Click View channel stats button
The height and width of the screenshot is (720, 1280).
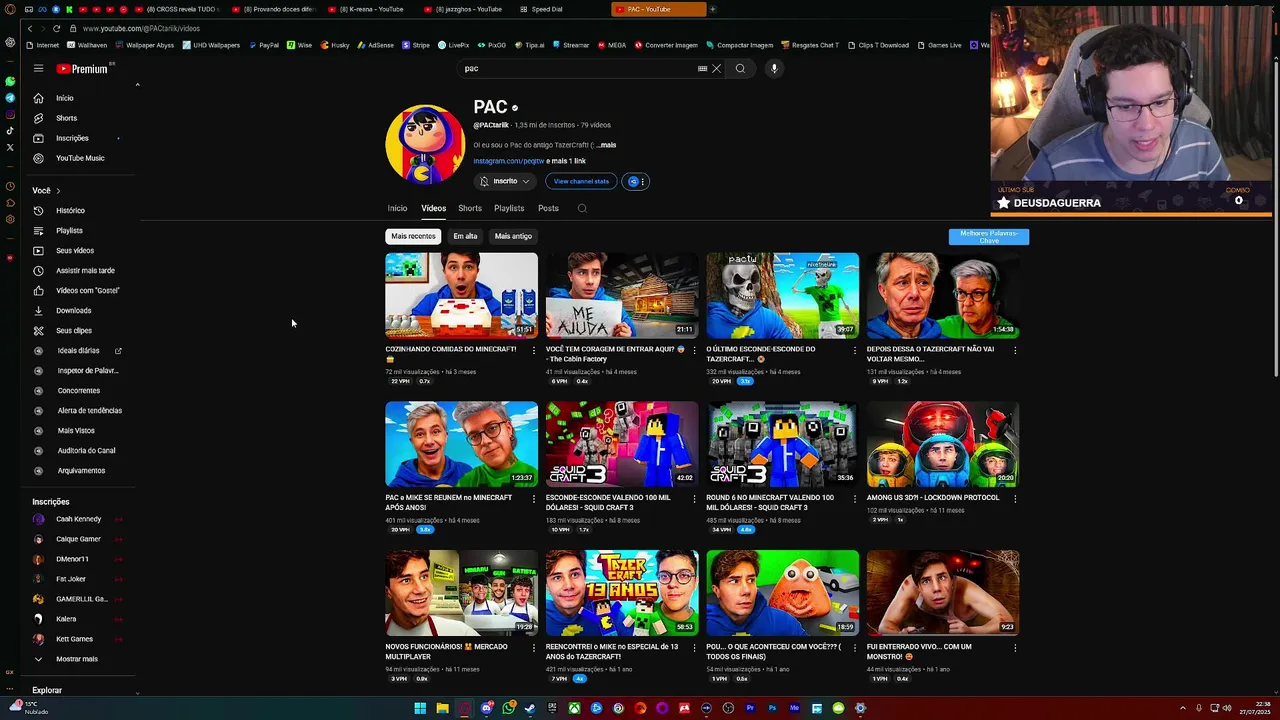coord(581,181)
